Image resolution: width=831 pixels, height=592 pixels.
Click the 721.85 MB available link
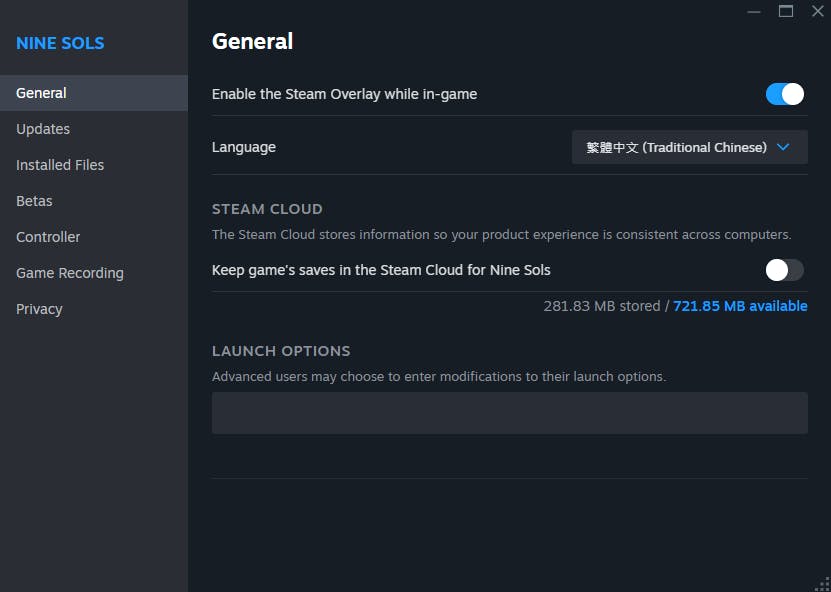click(x=740, y=306)
